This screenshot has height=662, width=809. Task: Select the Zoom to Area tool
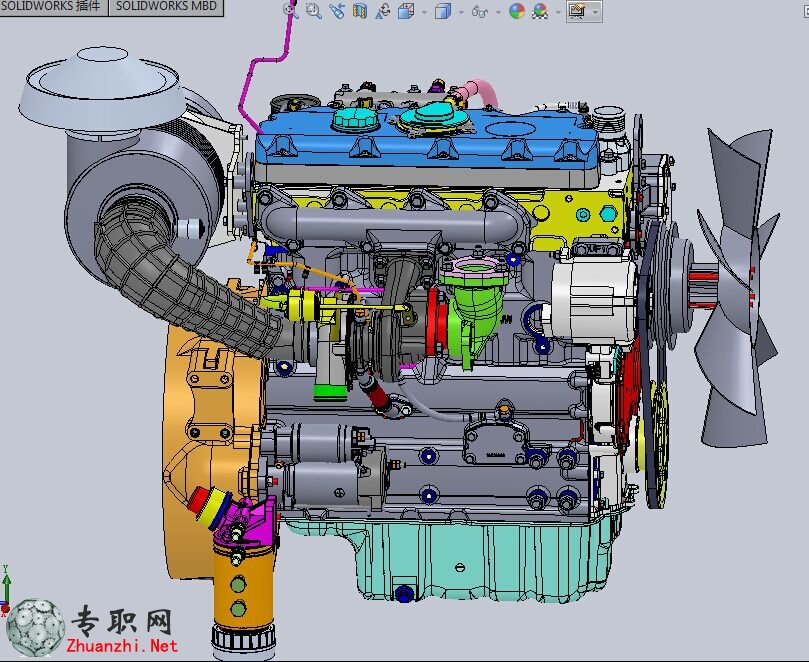point(313,10)
